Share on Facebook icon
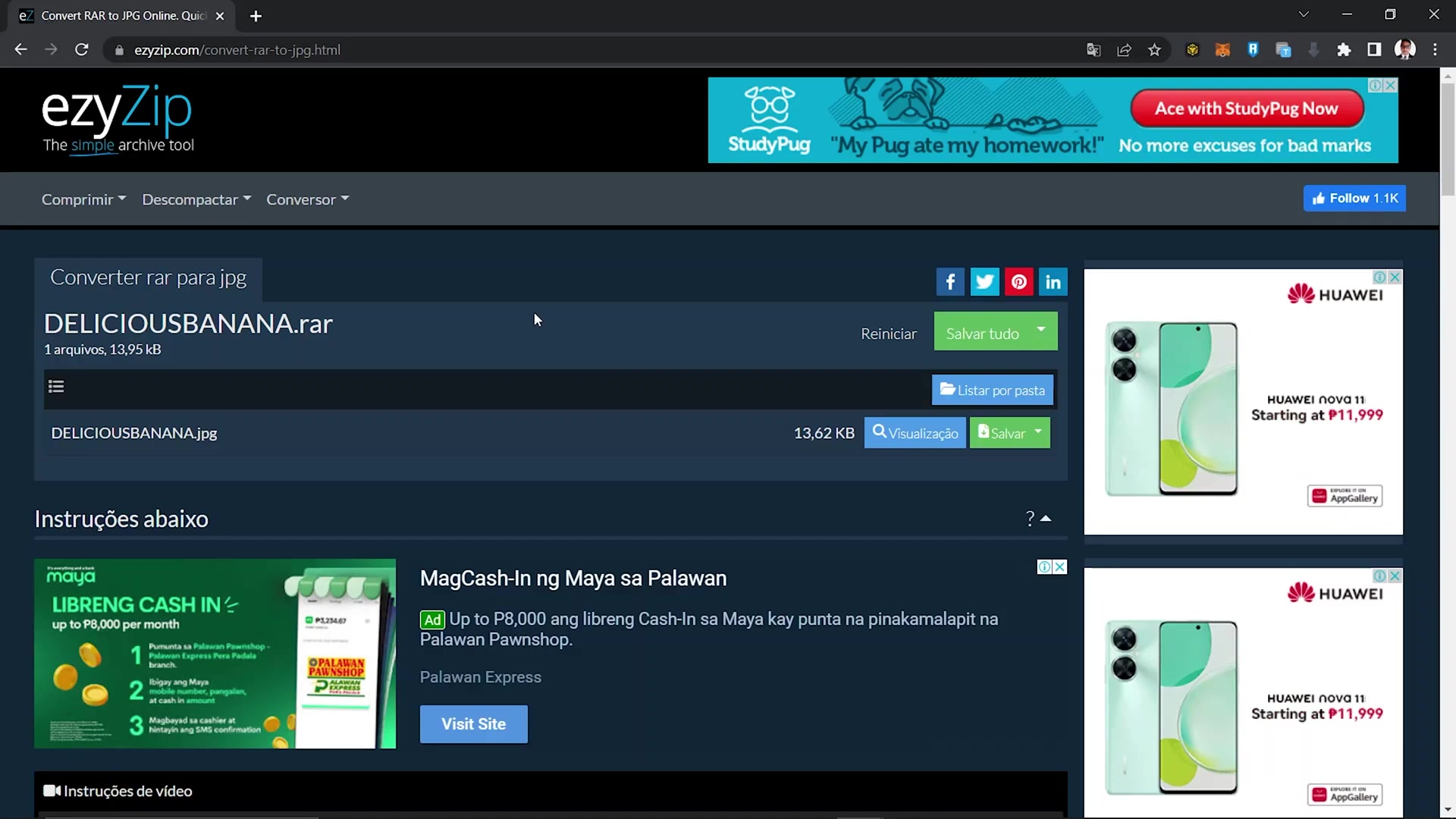 tap(950, 282)
